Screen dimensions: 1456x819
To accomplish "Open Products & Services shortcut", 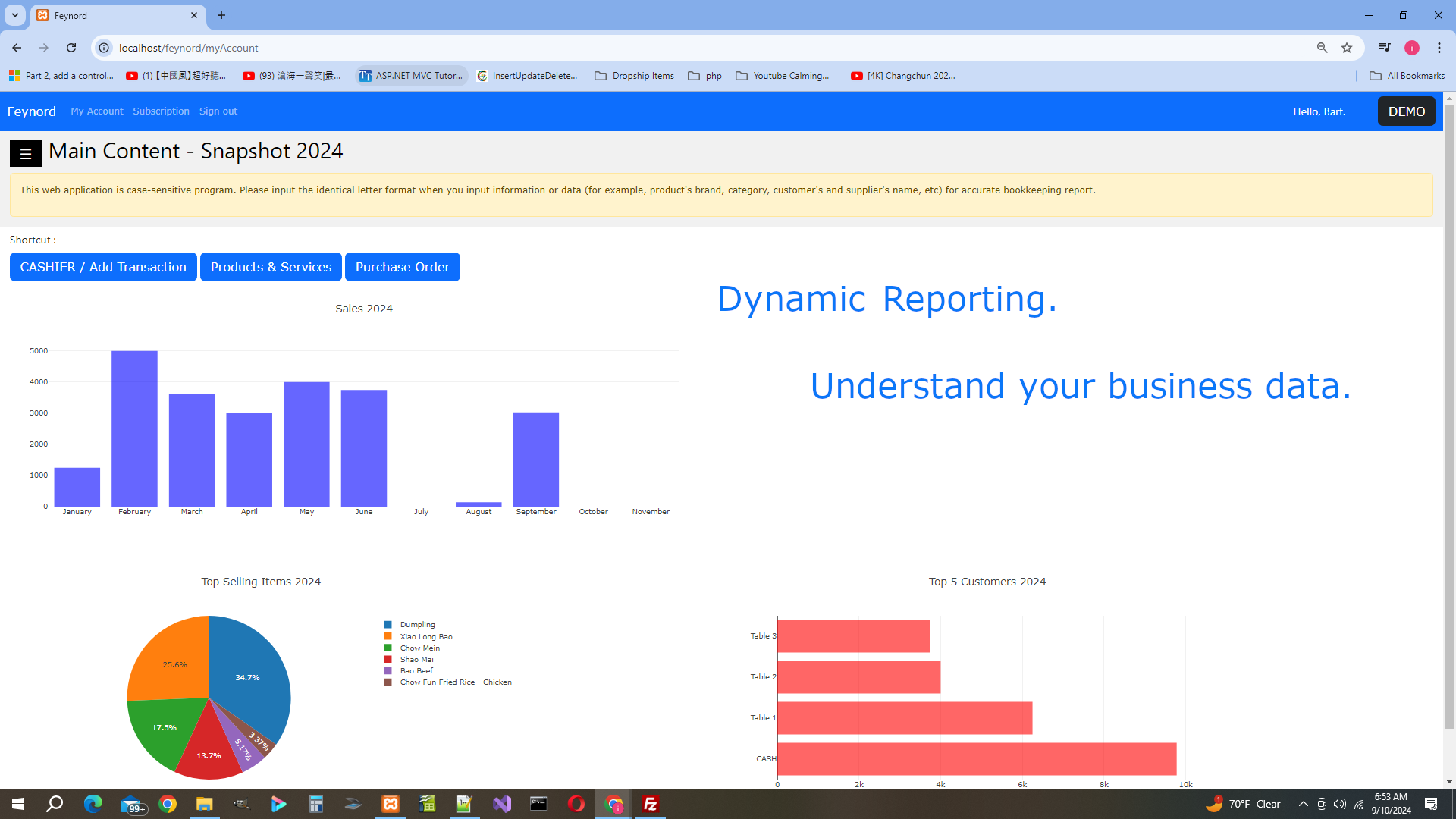I will point(271,267).
